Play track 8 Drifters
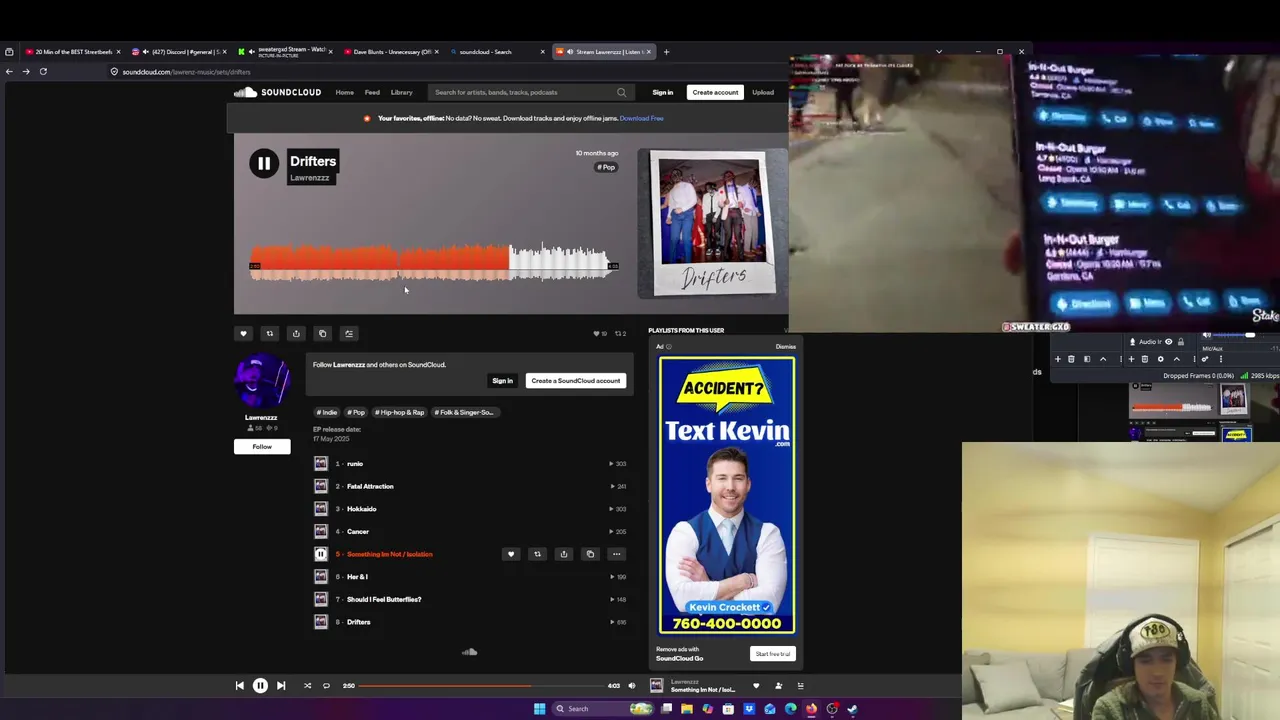Viewport: 1280px width, 720px height. pos(358,622)
